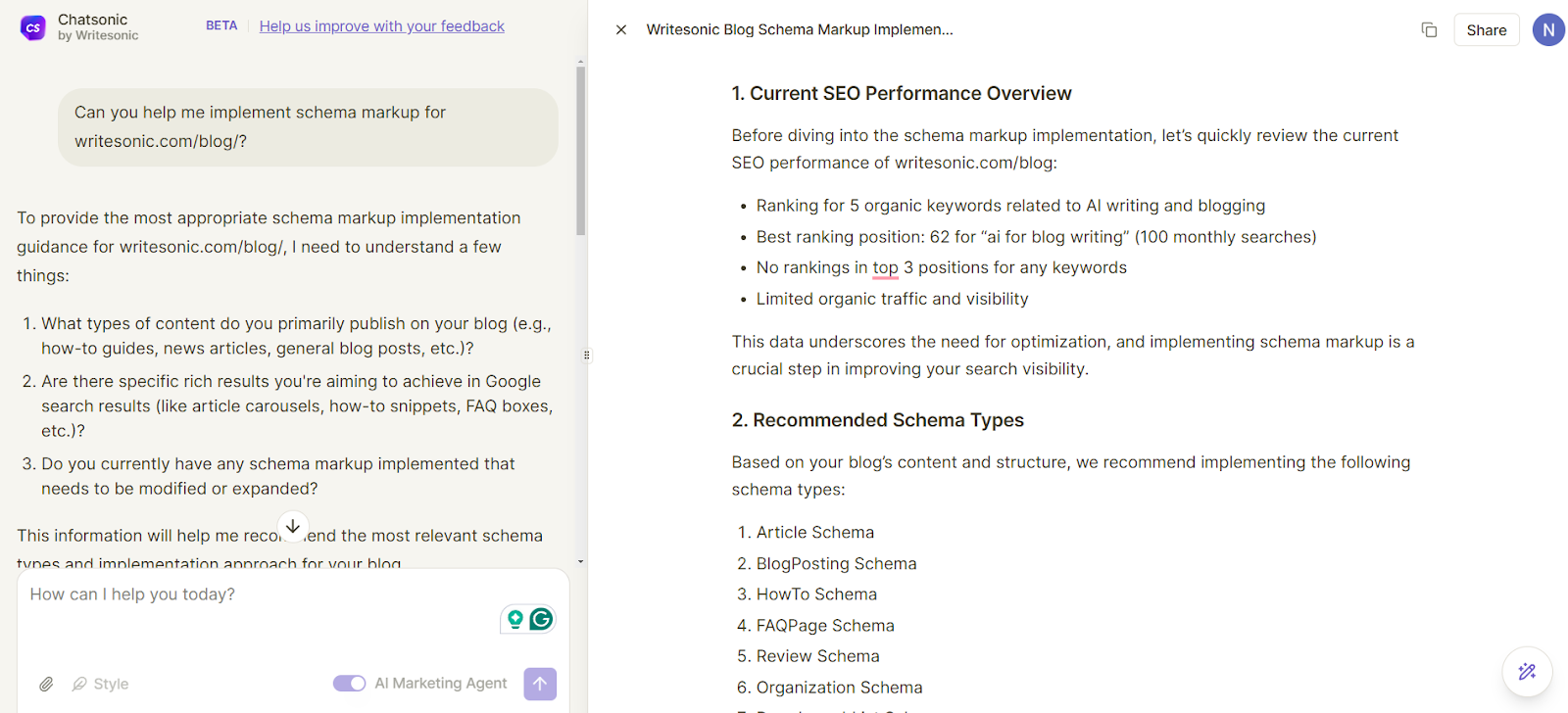Image resolution: width=1568 pixels, height=713 pixels.
Task: Jump to latest chat message with down arrow
Action: coord(293,526)
